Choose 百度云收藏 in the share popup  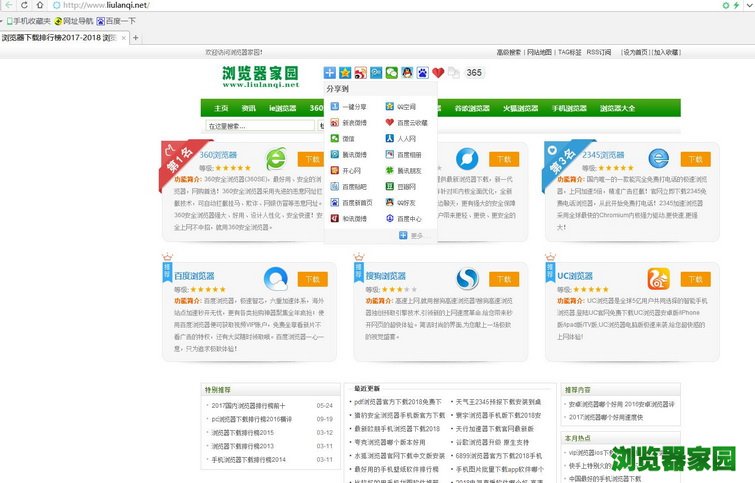(x=406, y=123)
